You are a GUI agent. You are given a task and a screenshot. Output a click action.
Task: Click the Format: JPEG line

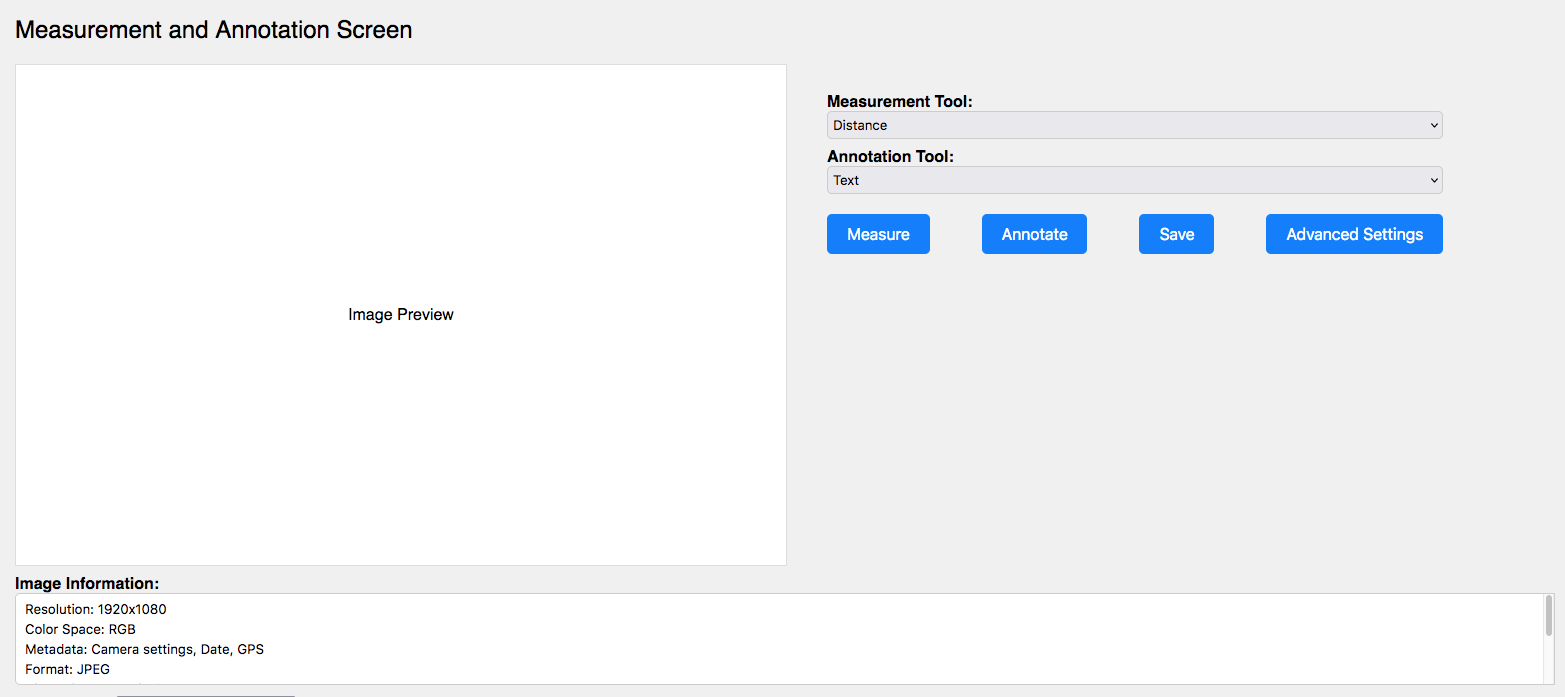coord(67,669)
